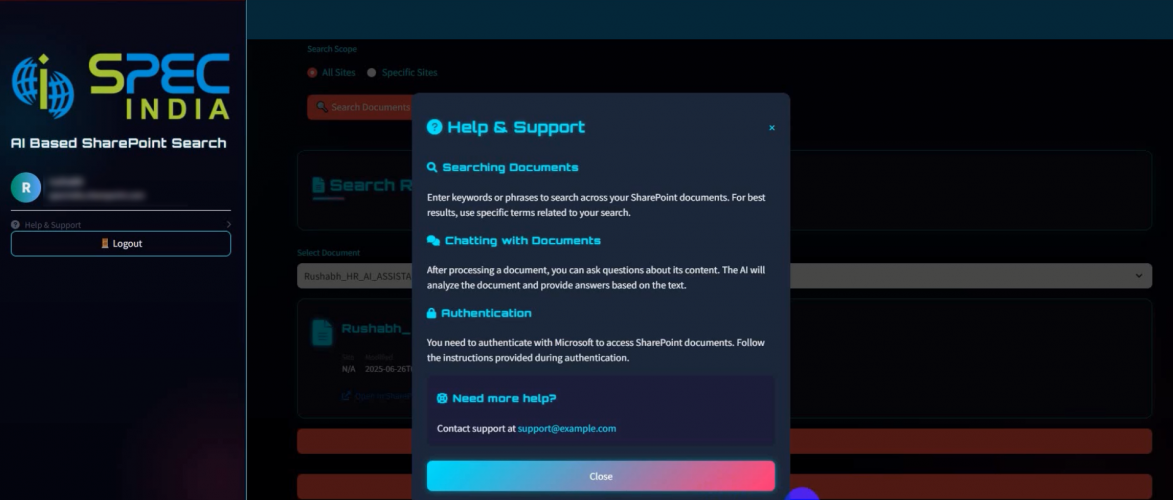Click the Logout button
Image resolution: width=1173 pixels, height=500 pixels.
coord(120,243)
